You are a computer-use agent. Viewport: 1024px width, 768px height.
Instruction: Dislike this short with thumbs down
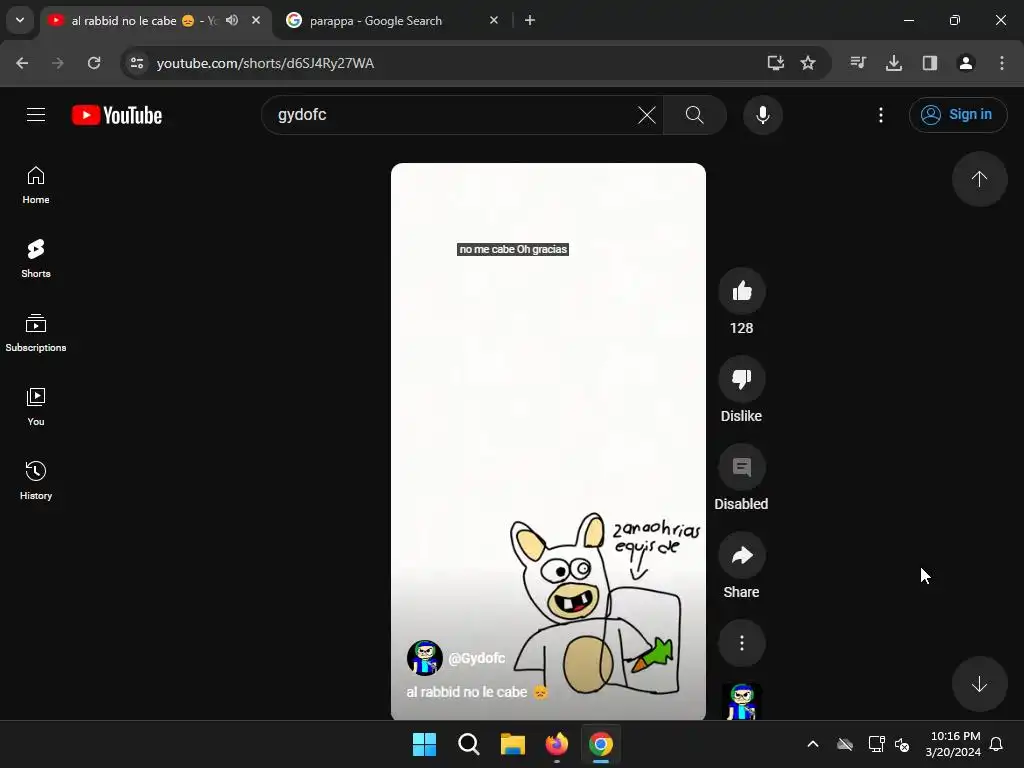[x=742, y=379]
